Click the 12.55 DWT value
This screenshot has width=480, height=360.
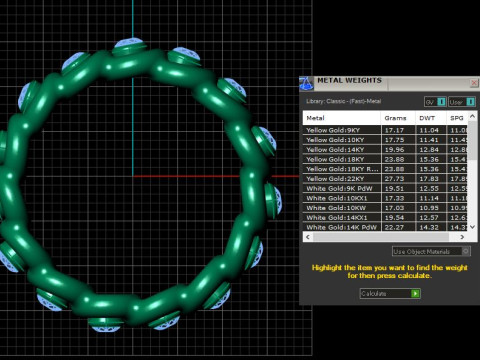429,188
